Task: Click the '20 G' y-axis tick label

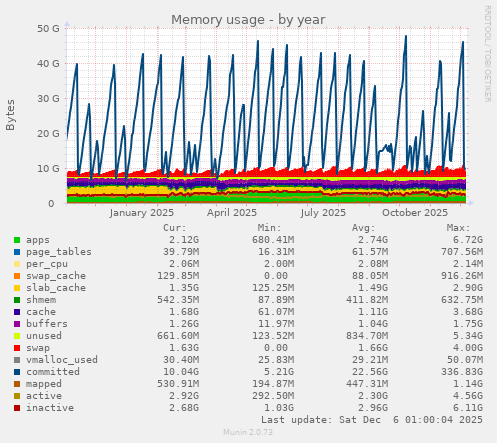Action: pos(48,133)
